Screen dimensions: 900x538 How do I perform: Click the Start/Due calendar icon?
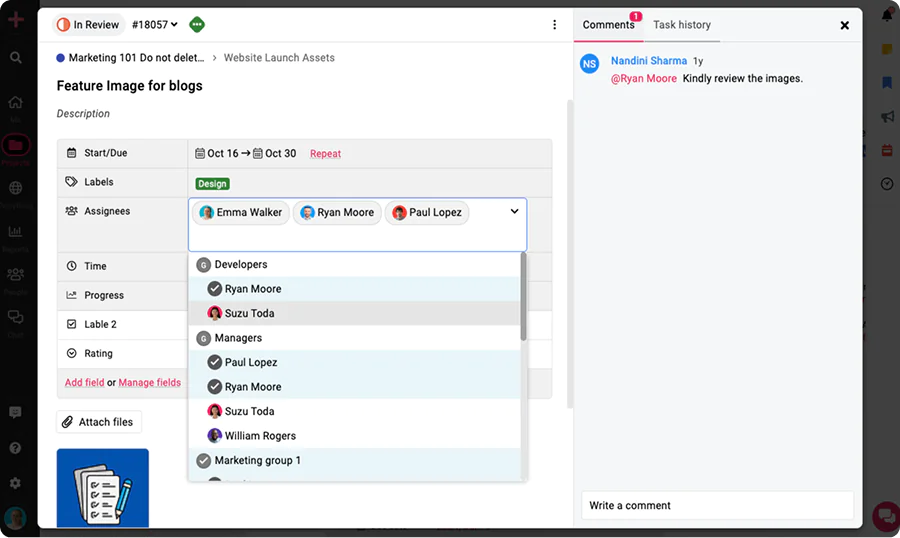point(71,153)
